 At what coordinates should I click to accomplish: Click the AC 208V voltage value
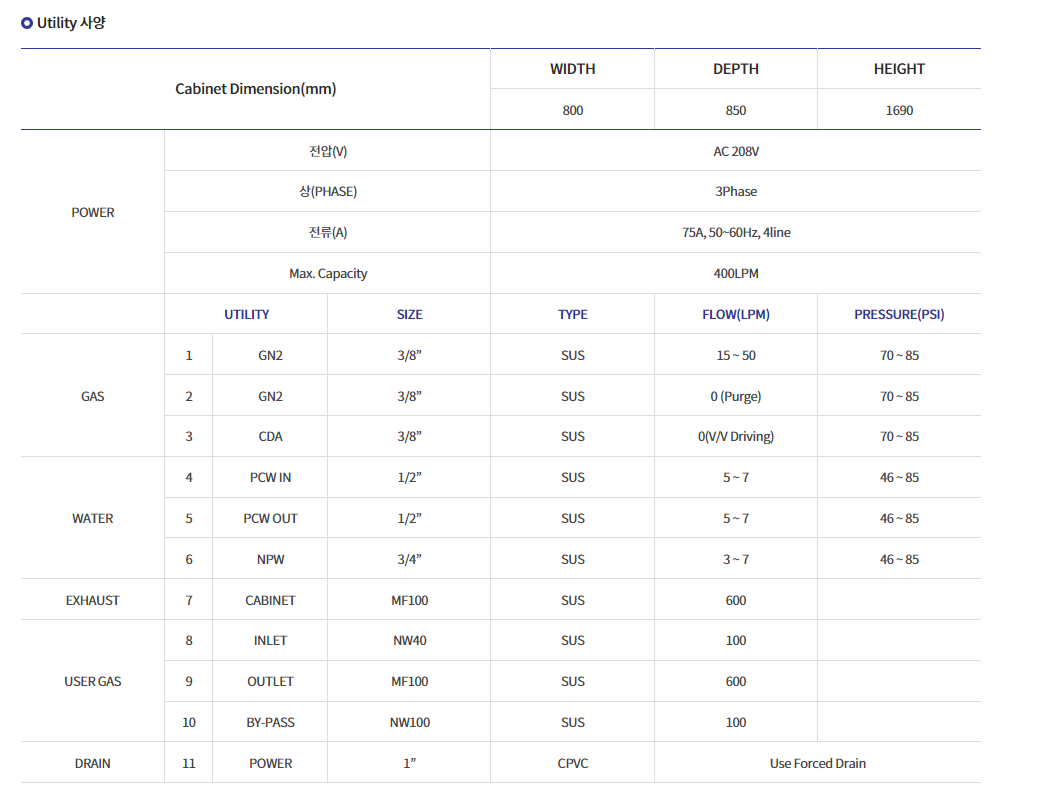click(735, 151)
